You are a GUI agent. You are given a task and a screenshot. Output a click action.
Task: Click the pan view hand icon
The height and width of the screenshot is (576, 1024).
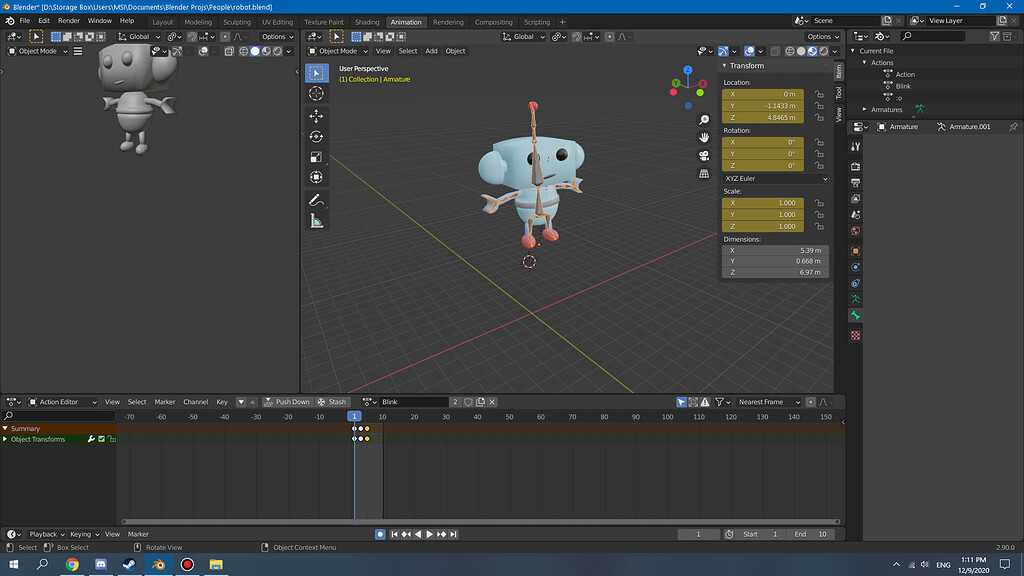click(704, 138)
